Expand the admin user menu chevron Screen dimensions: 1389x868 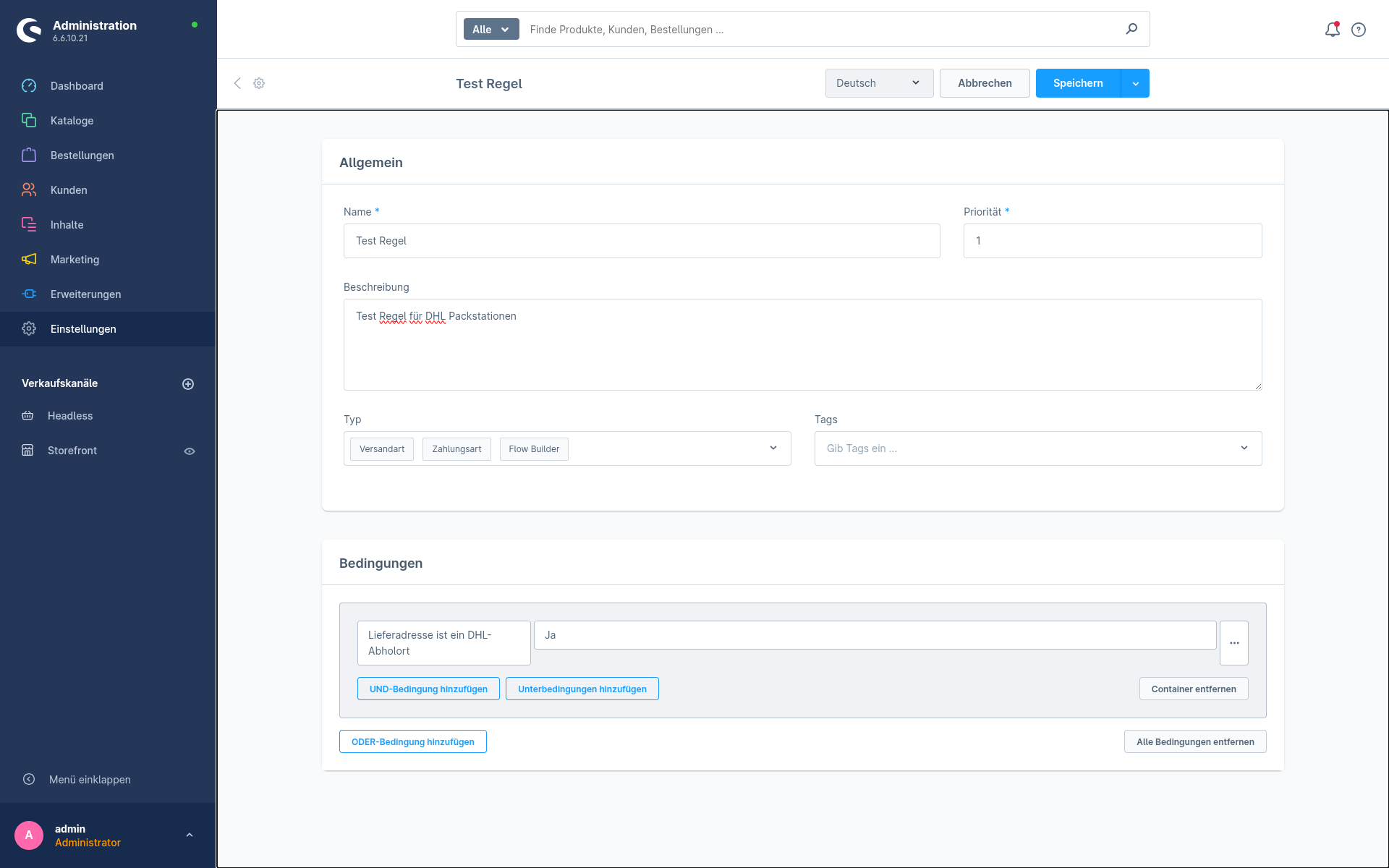190,835
